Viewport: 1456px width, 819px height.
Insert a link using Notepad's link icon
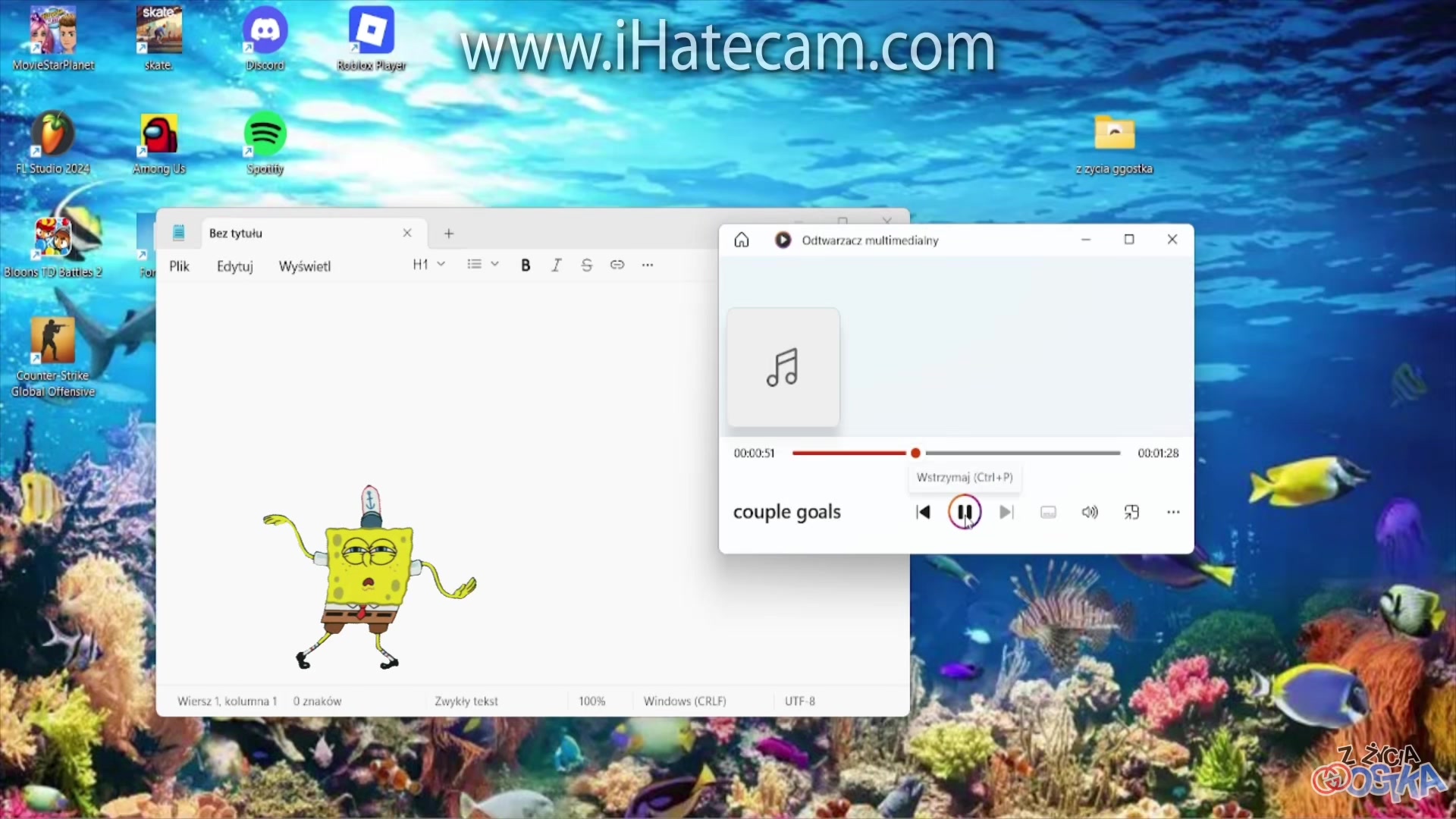pyautogui.click(x=617, y=265)
